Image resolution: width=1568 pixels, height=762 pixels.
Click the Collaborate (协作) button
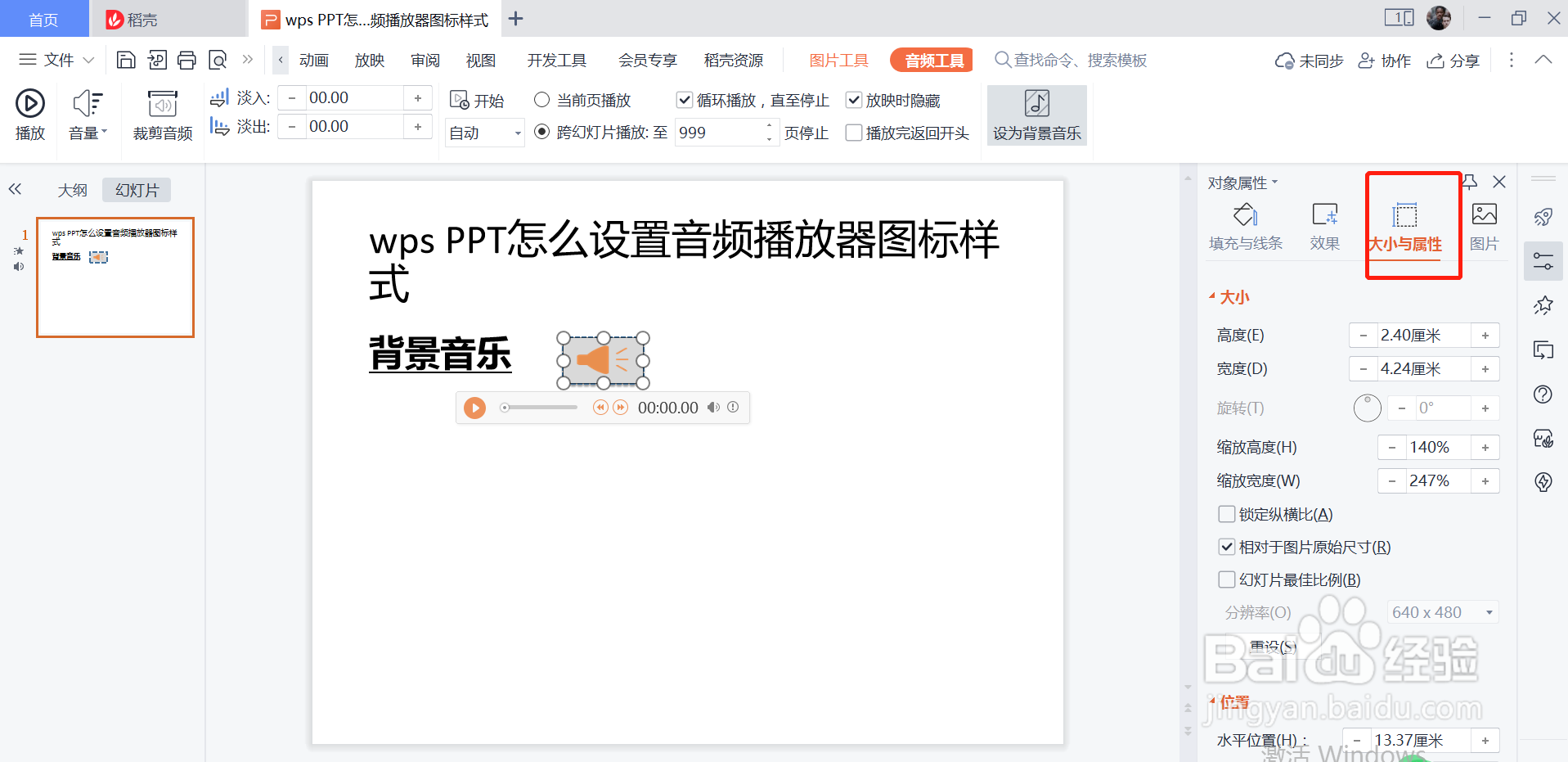1384,61
